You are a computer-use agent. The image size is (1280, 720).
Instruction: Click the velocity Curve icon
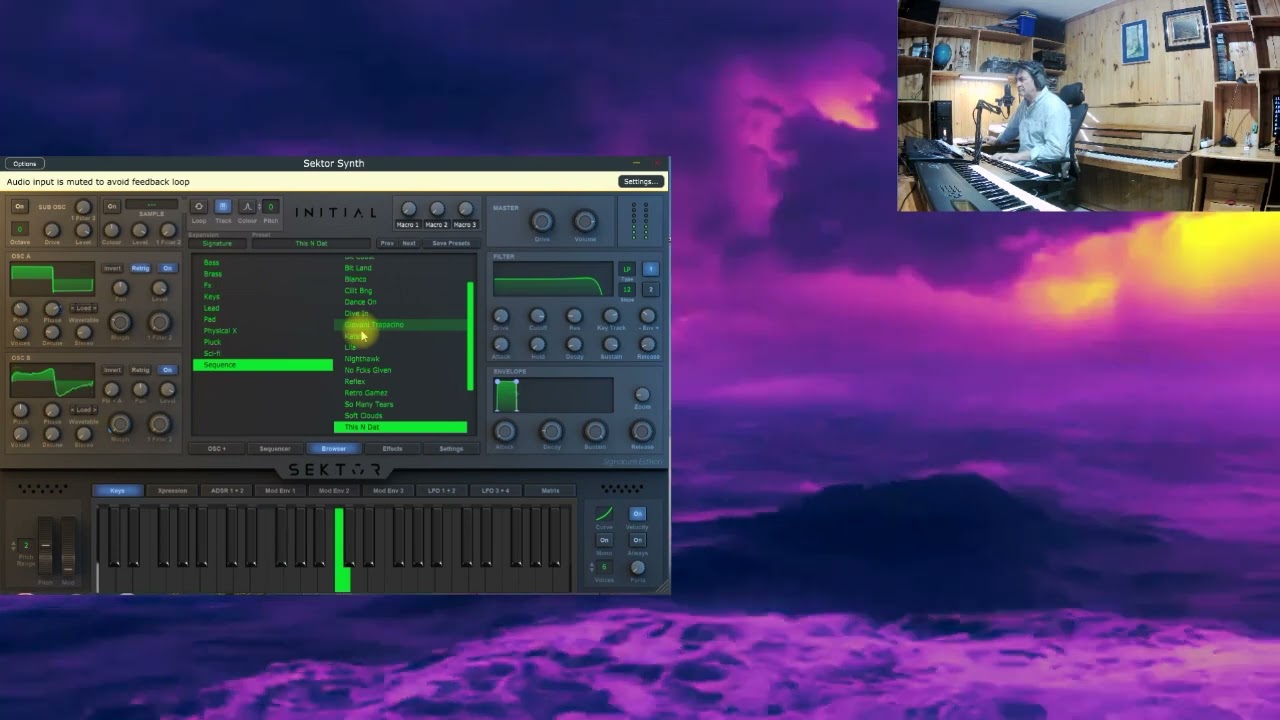pos(604,514)
